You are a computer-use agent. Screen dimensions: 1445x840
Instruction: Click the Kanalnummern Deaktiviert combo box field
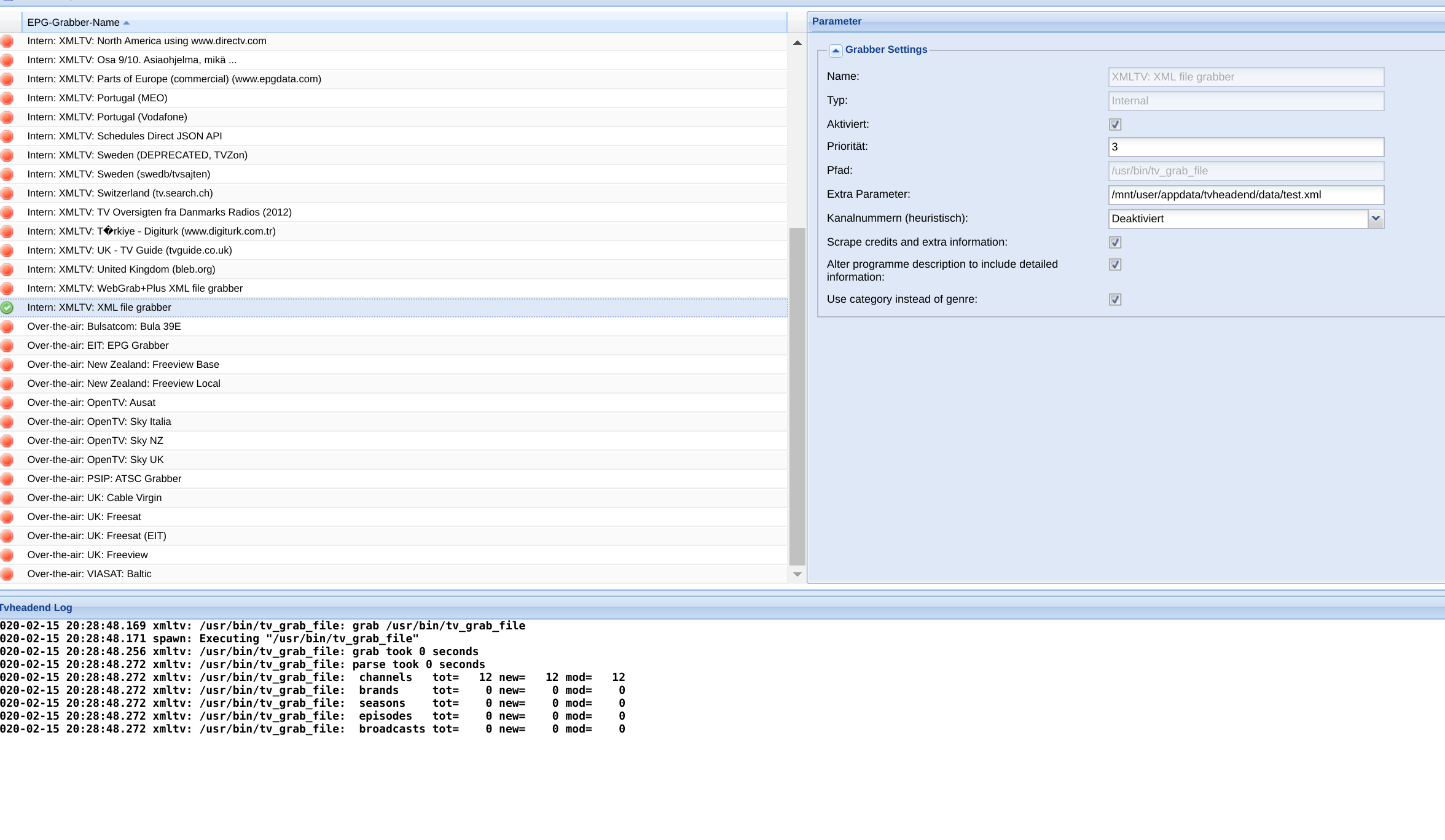1239,219
